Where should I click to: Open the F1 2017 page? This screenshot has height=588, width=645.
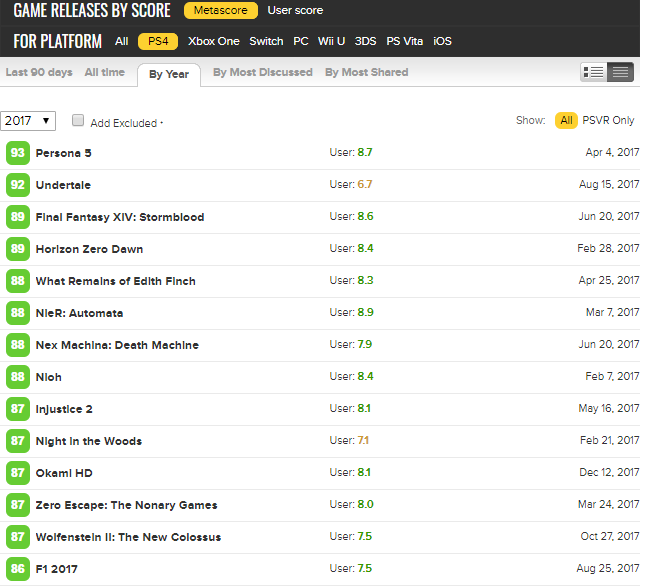click(x=57, y=569)
